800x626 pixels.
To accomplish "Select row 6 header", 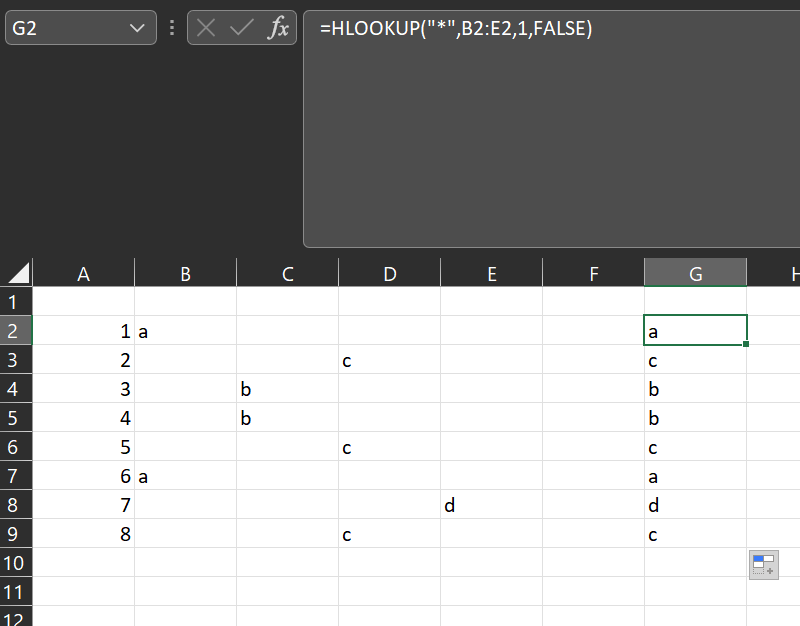I will click(x=16, y=447).
